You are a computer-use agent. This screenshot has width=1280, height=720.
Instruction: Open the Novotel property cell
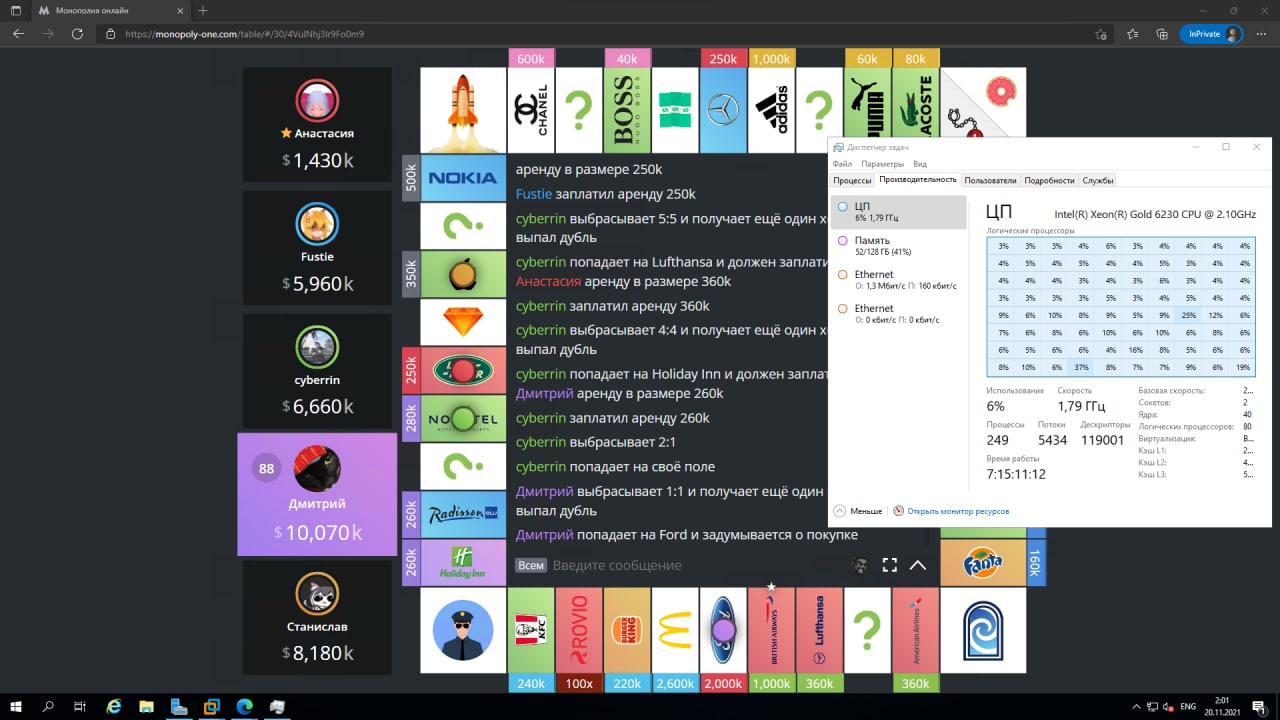tap(463, 418)
